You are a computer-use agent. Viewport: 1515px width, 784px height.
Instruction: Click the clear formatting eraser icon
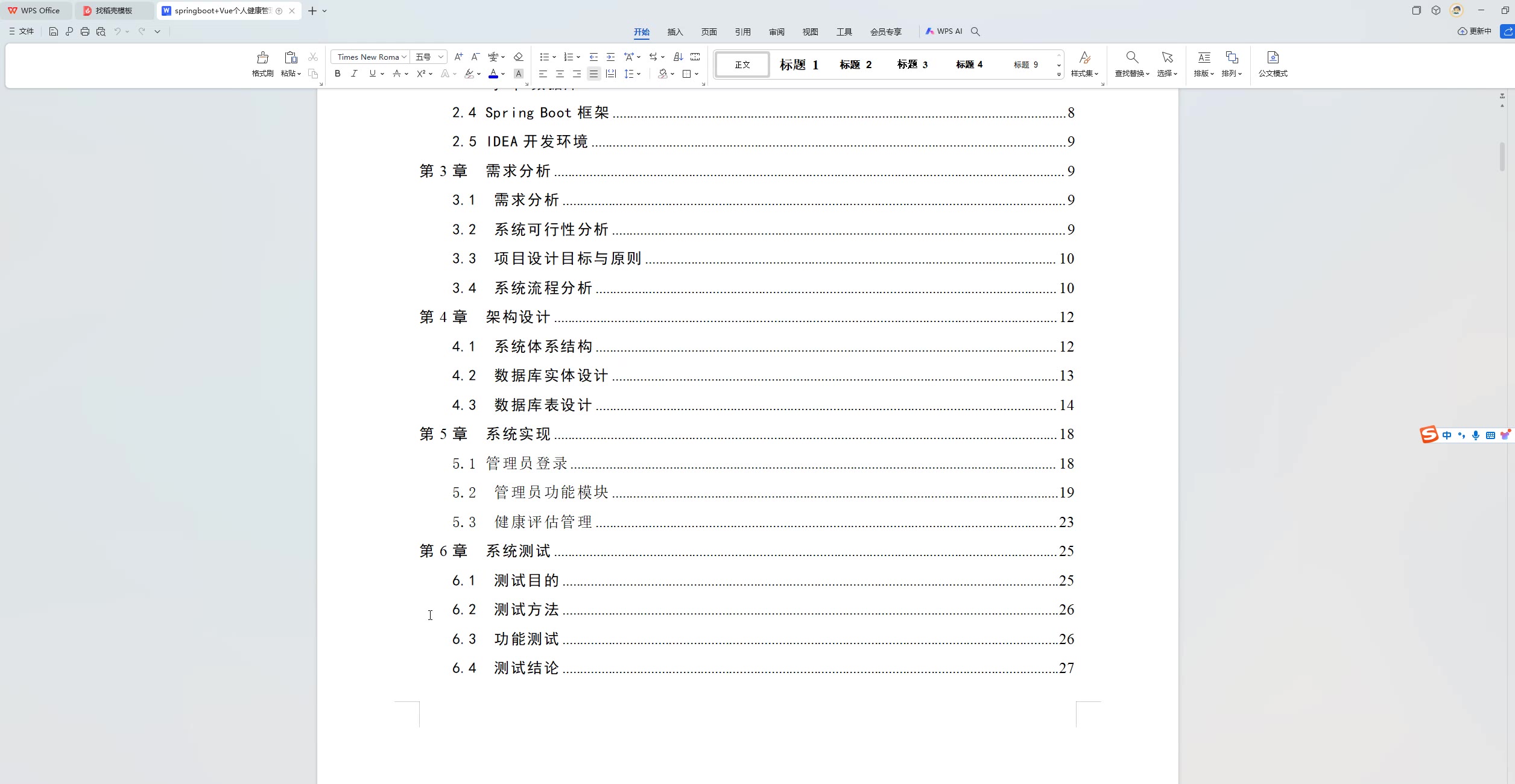click(x=518, y=57)
